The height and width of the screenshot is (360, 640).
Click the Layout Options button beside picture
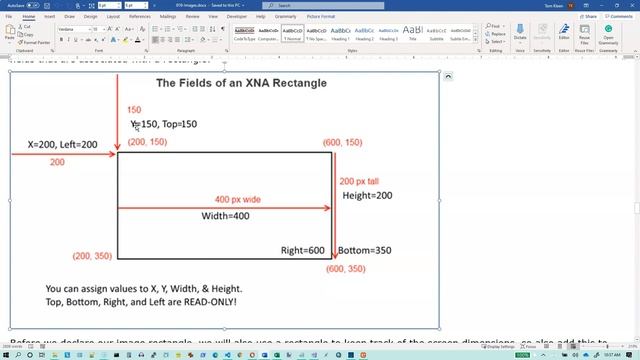pos(448,76)
